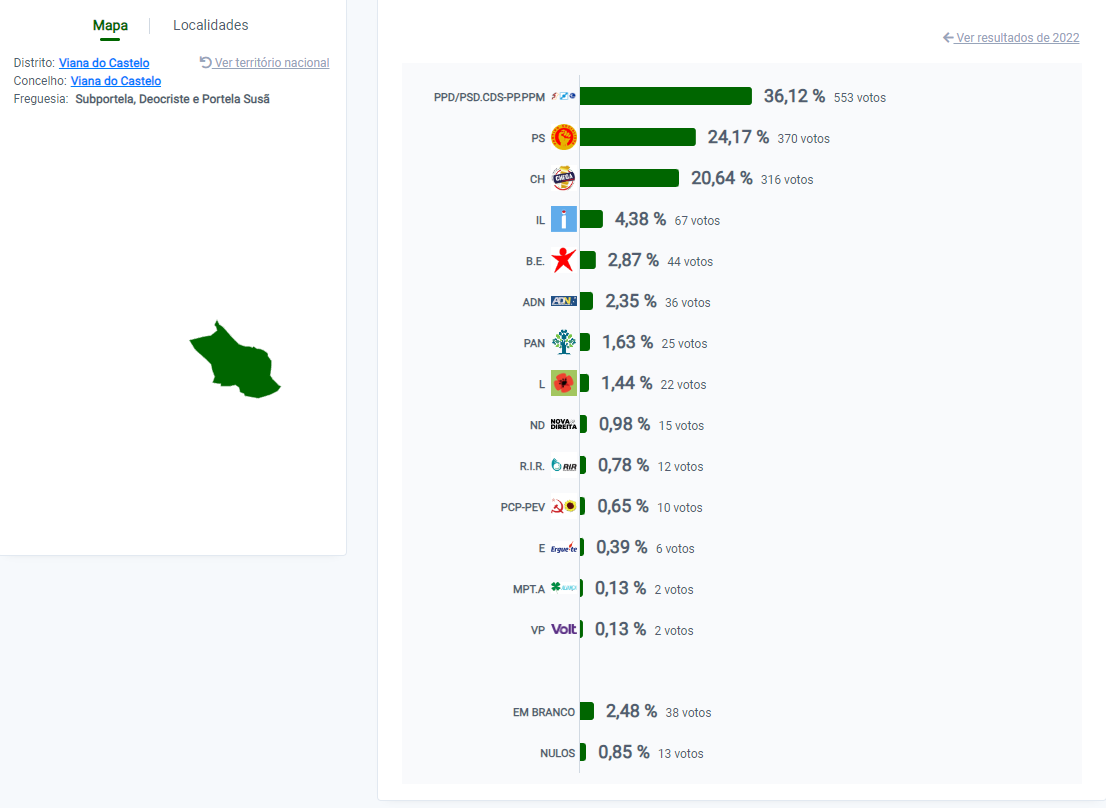Viewport: 1106px width, 808px height.
Task: Open Viana do Castelo concelho link
Action: [x=116, y=81]
